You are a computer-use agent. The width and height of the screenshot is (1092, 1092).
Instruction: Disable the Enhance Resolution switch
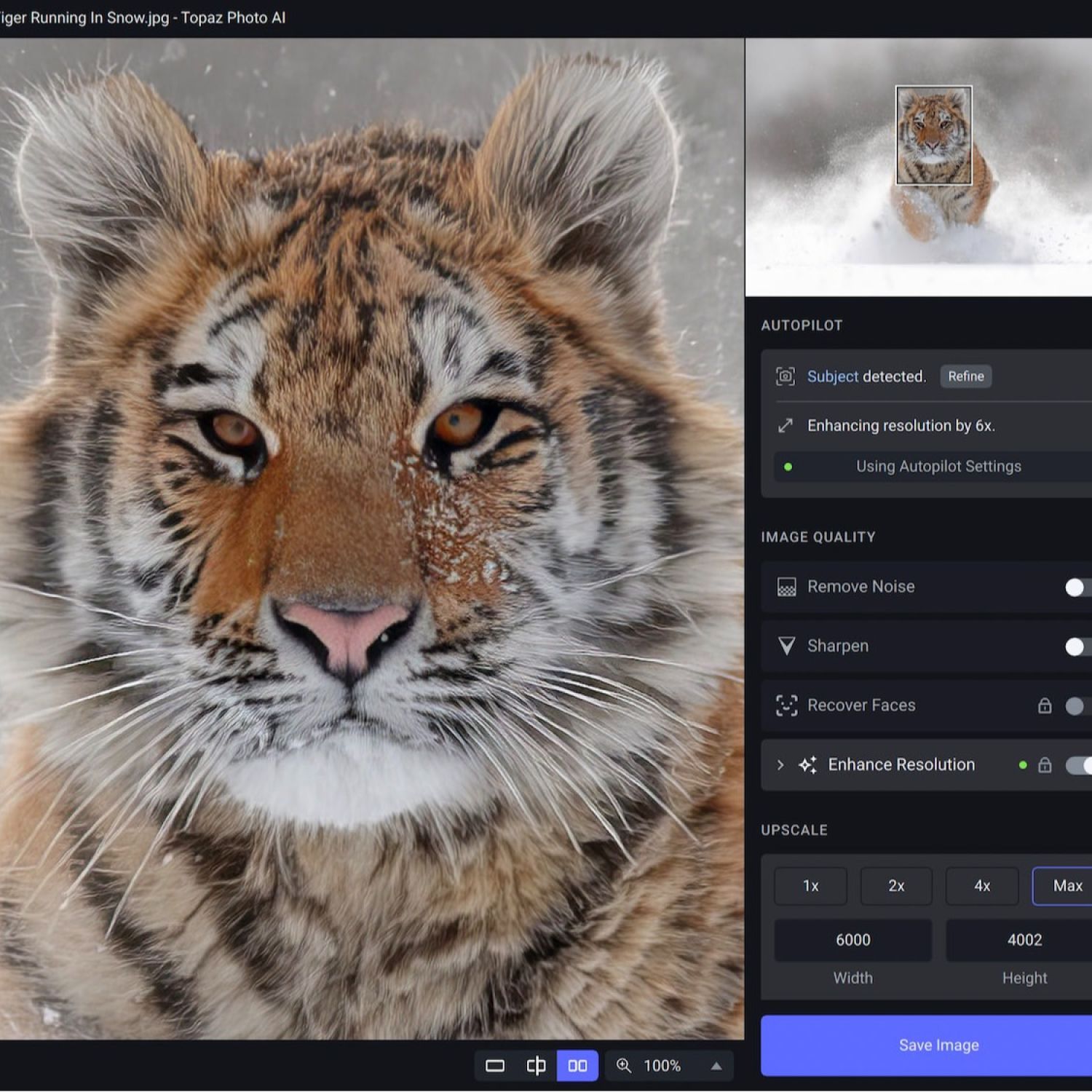(x=1079, y=765)
